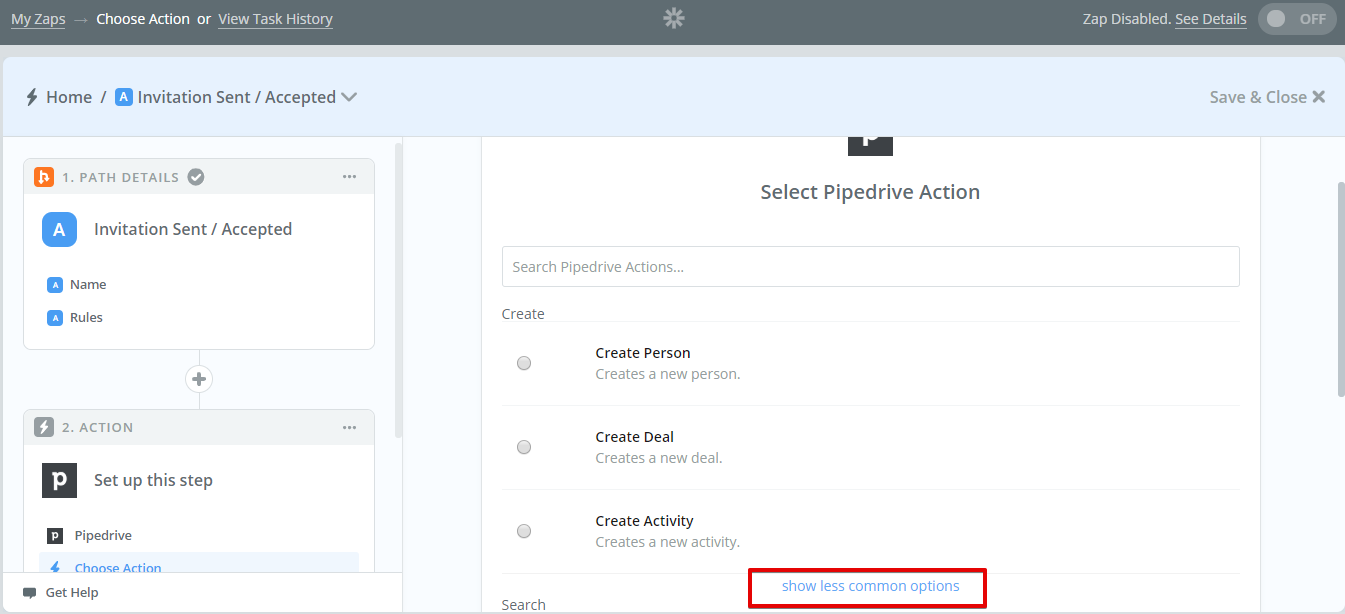Open the Path Details three-dot menu
The width and height of the screenshot is (1345, 614).
349,177
